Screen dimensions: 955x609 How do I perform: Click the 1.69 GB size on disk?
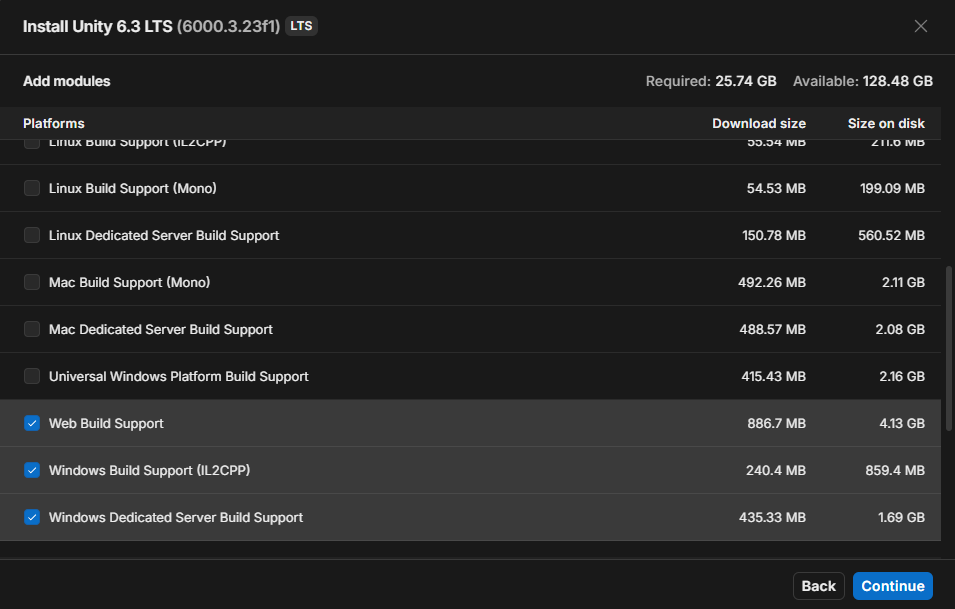click(901, 516)
